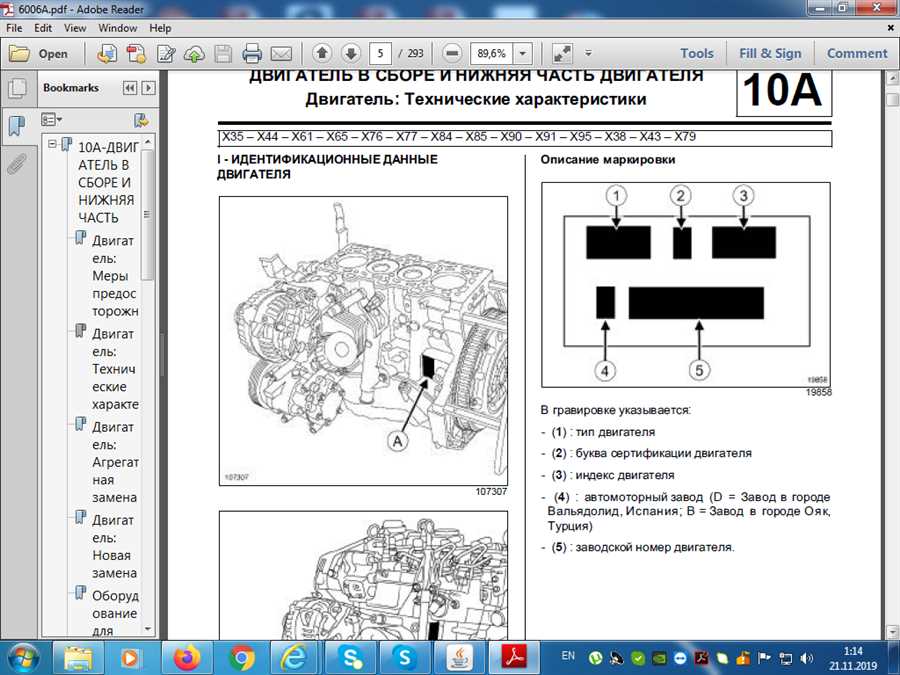The image size is (900, 675).
Task: Go to the next page arrow
Action: [x=350, y=54]
